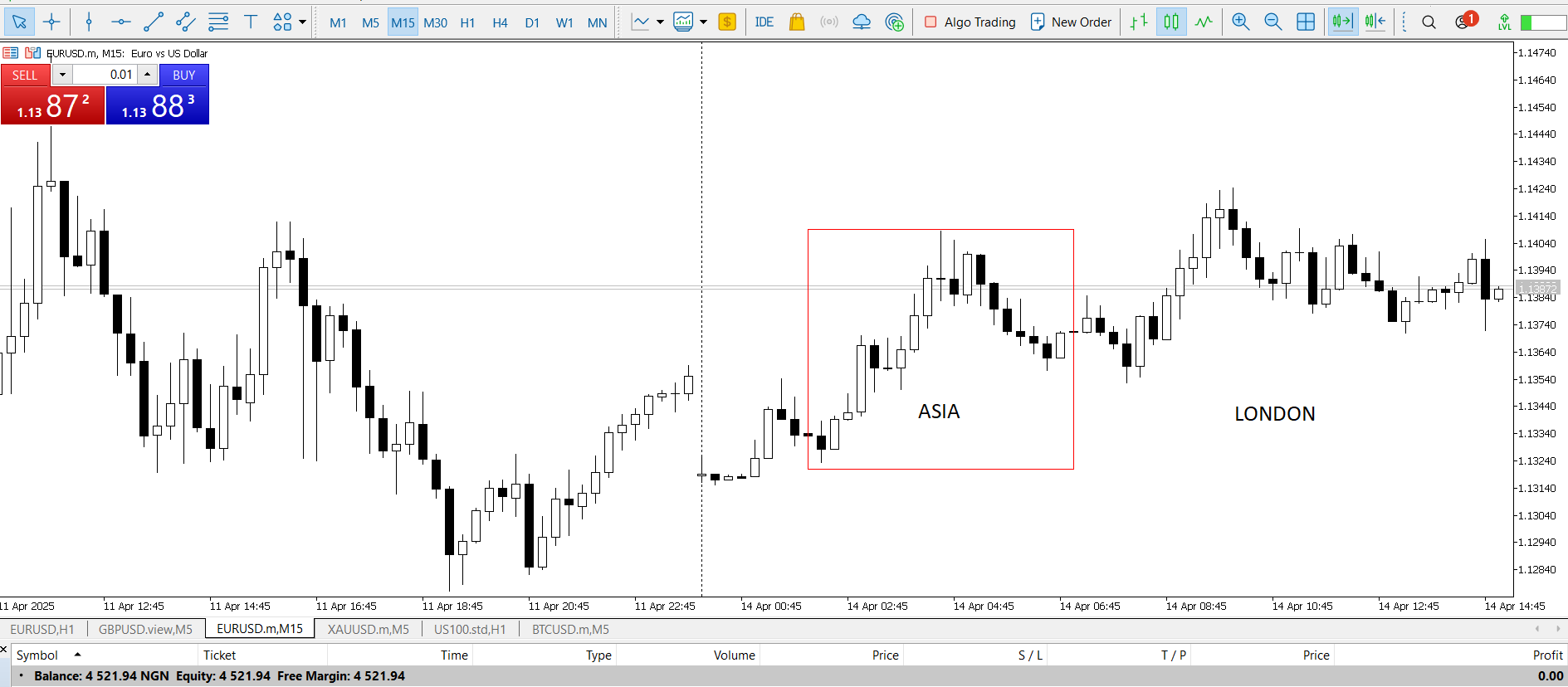Select the horizontal line tool

[121, 22]
